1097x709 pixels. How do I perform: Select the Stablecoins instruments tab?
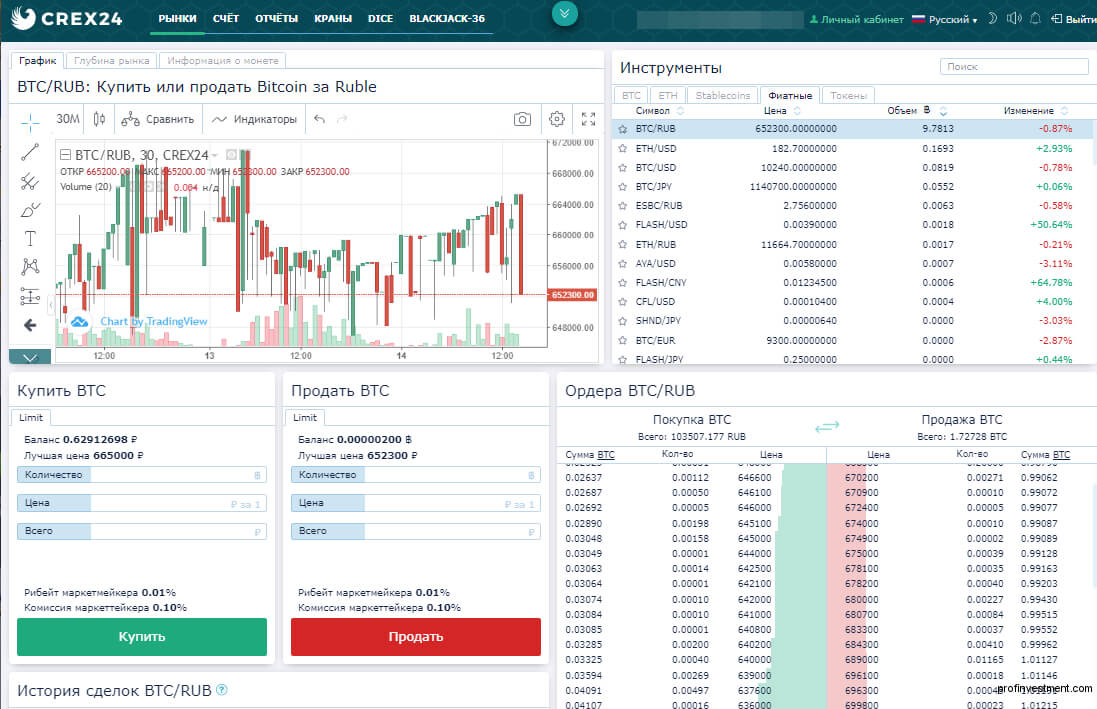(x=723, y=95)
